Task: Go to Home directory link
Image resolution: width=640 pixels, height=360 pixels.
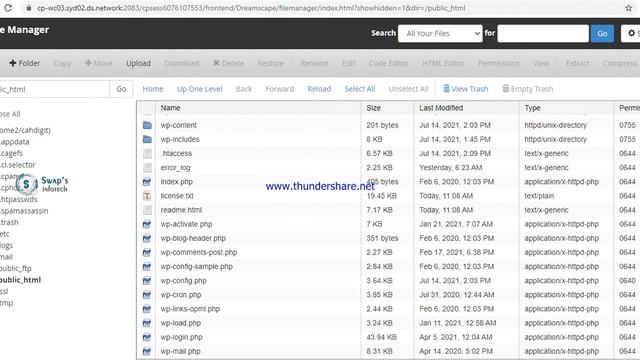Action: 153,89
